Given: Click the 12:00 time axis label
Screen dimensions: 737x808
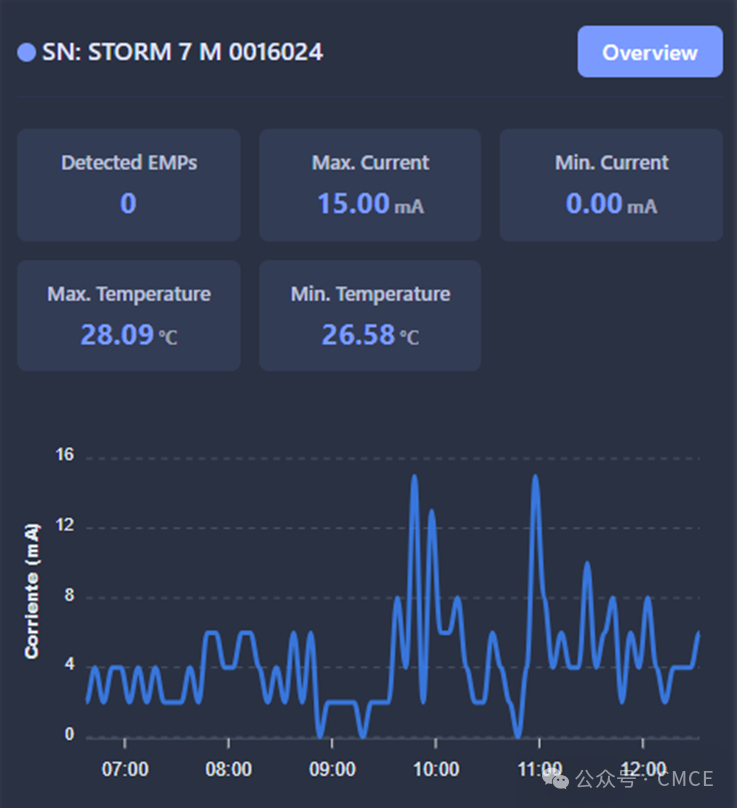Looking at the screenshot, I should (642, 769).
